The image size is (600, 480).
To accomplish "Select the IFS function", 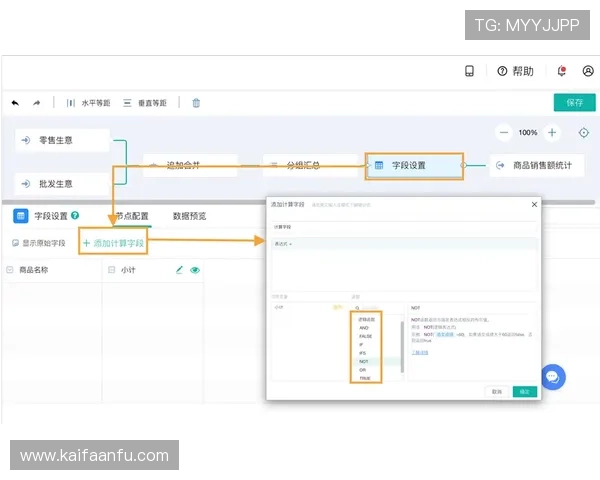I will point(362,353).
